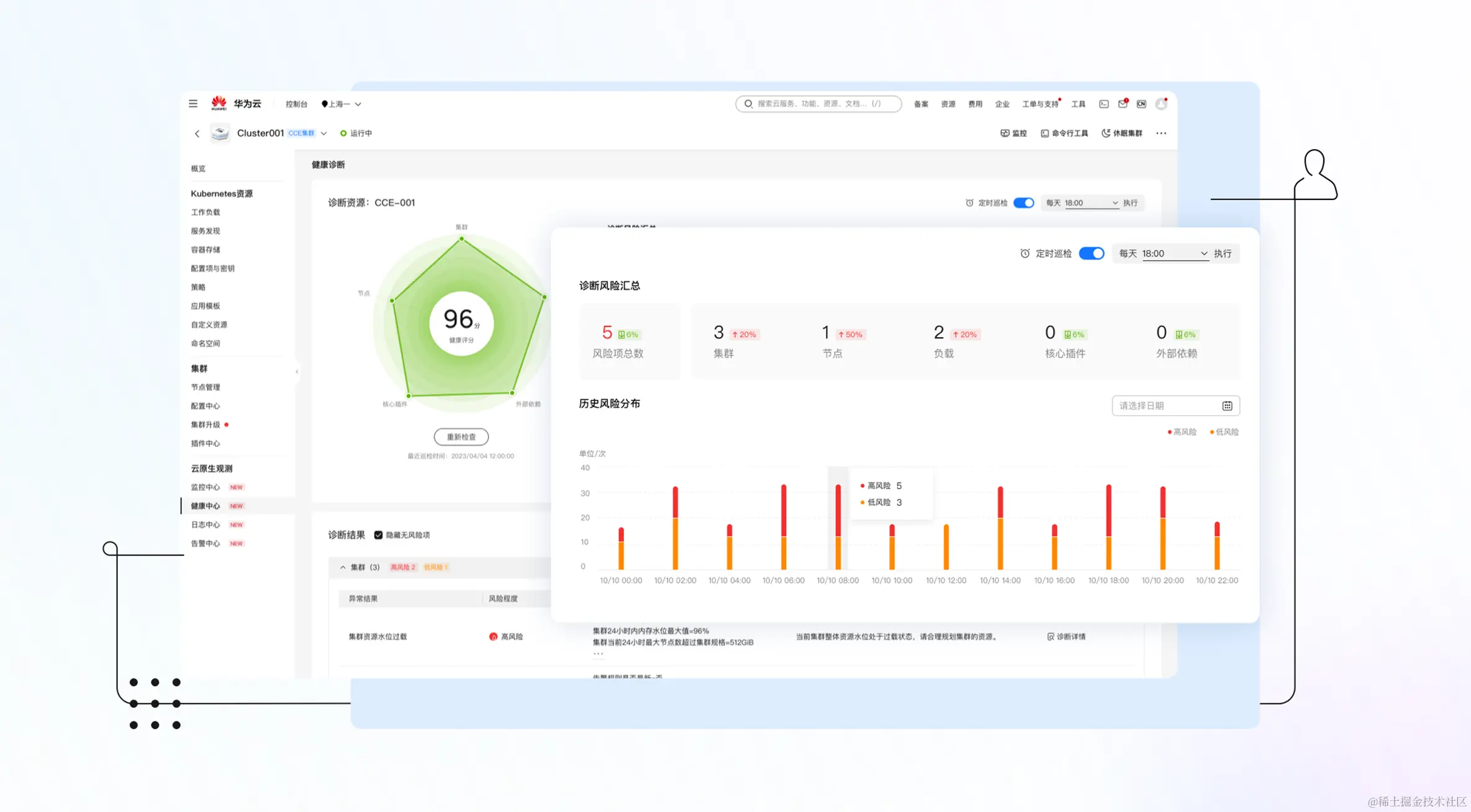1471x812 pixels.
Task: Select 健康中心 in the sidebar
Action: [x=206, y=506]
